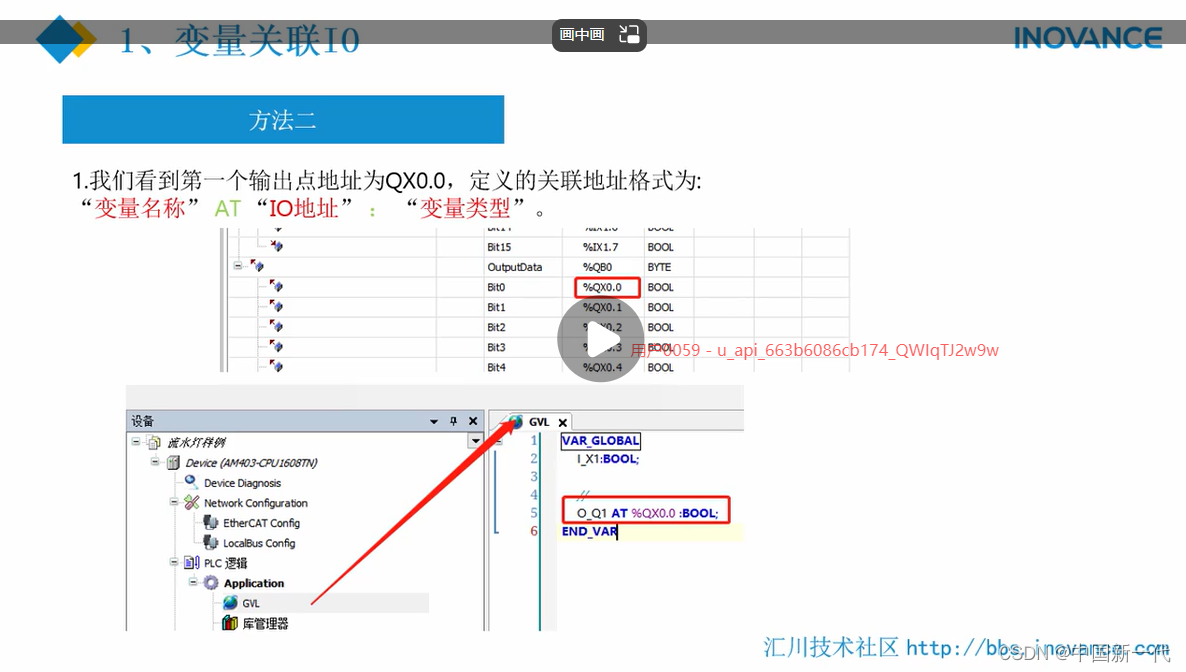1186x672 pixels.
Task: Click the 方法二 blue banner
Action: pos(283,120)
